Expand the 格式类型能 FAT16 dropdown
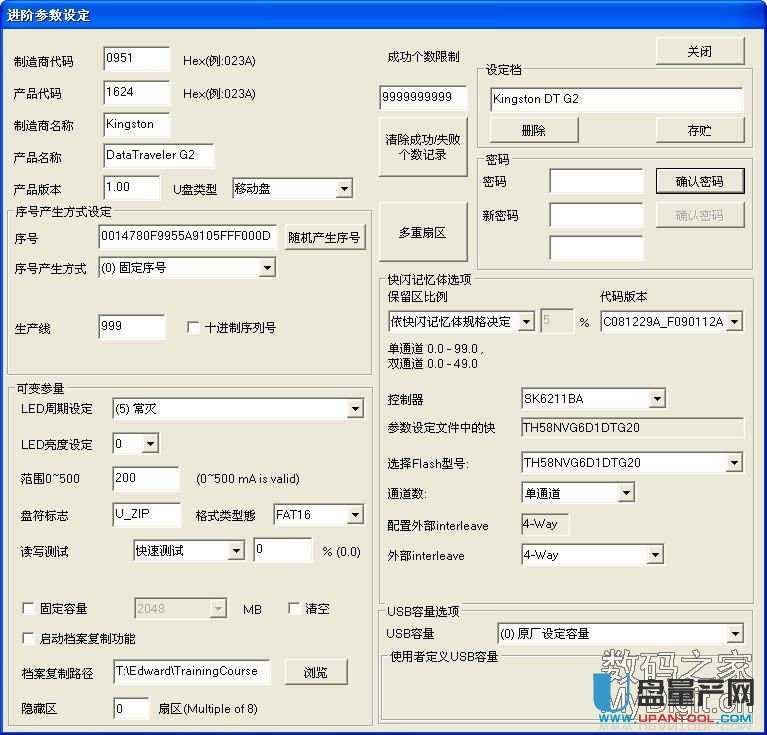The image size is (767, 735). pos(318,514)
